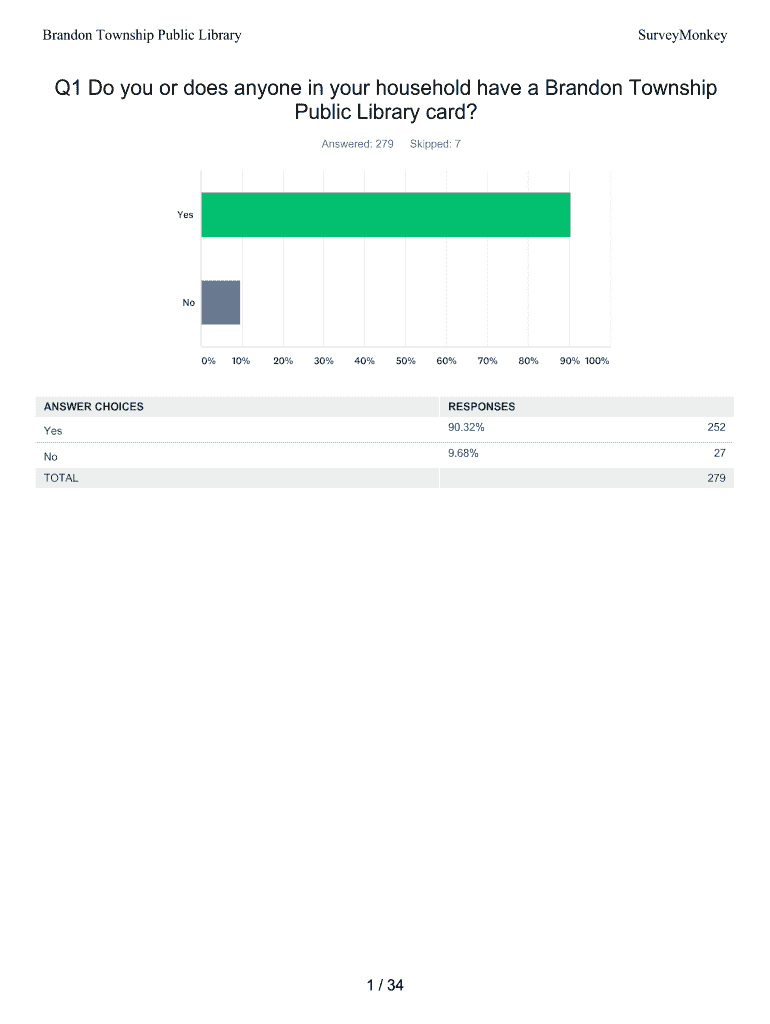The height and width of the screenshot is (1024, 770).
Task: Click the ANSWER CHOICES column header
Action: tap(94, 407)
